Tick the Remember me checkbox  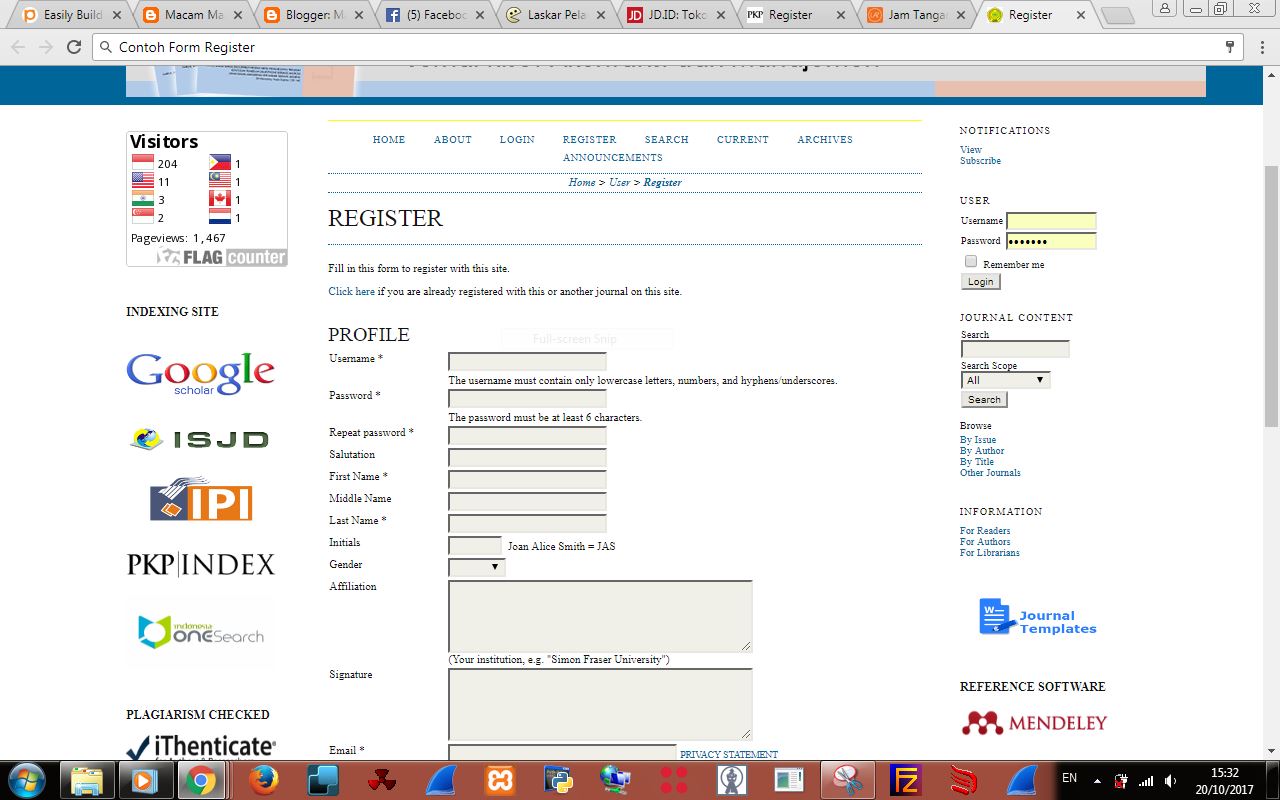tap(971, 262)
